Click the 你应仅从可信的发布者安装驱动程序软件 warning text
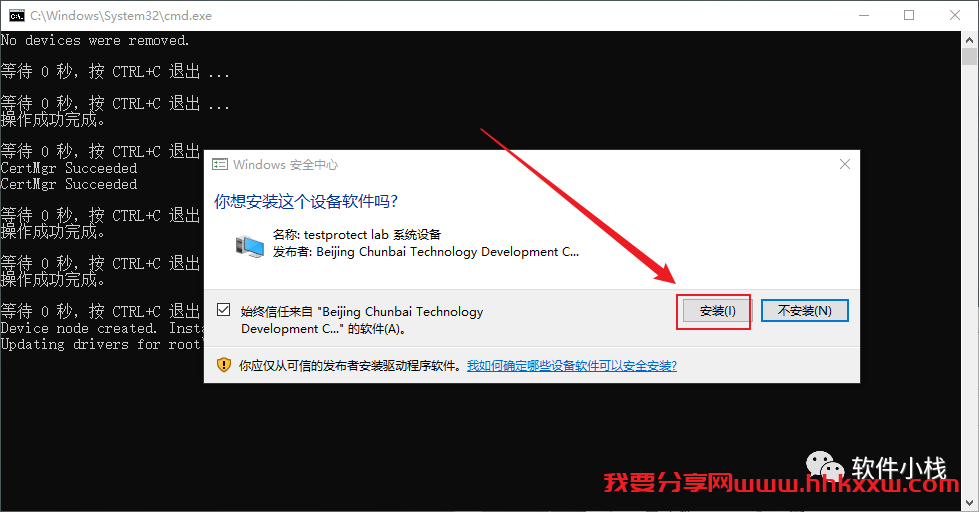The height and width of the screenshot is (512, 979). [x=349, y=366]
